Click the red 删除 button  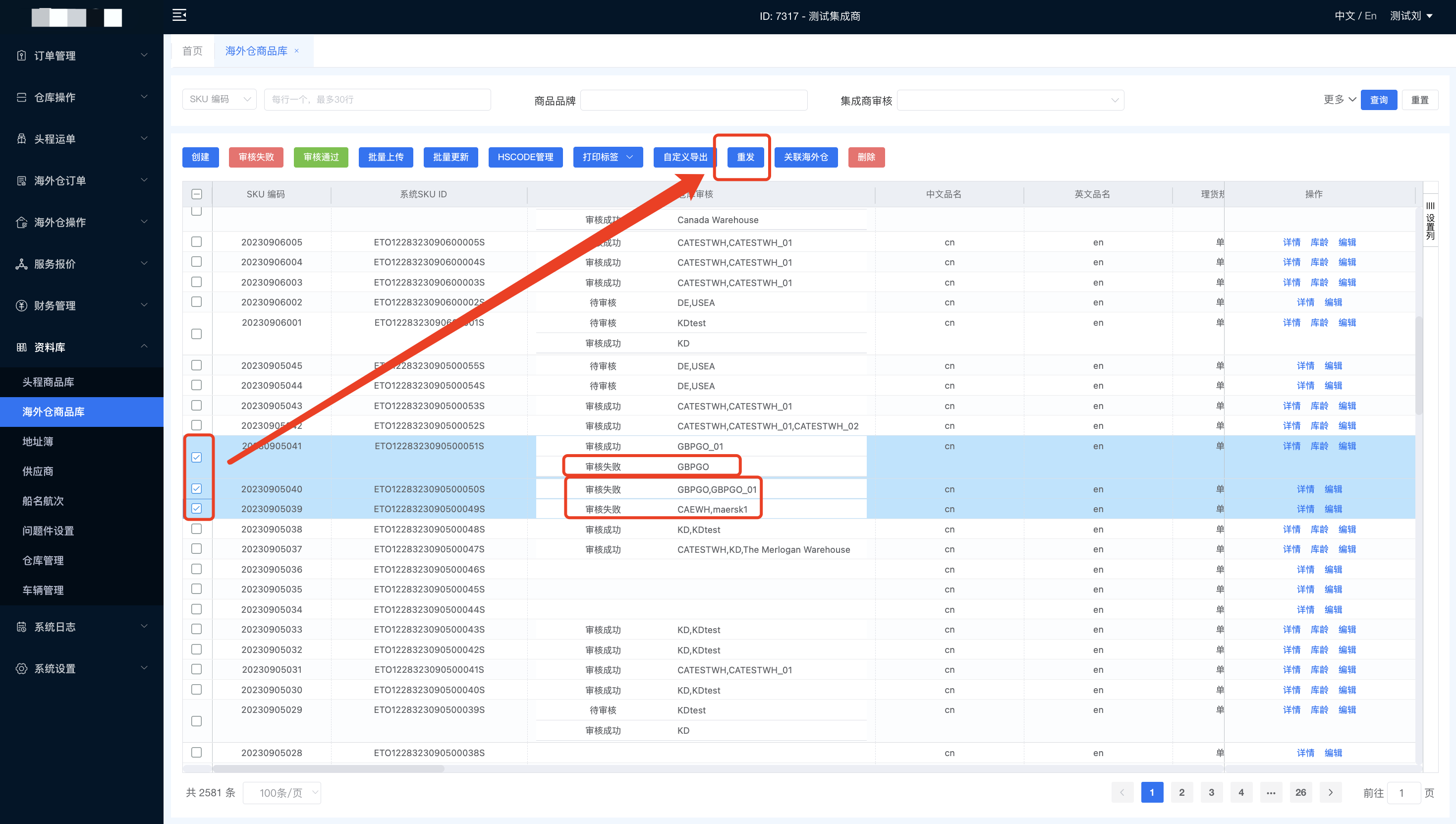click(x=866, y=157)
